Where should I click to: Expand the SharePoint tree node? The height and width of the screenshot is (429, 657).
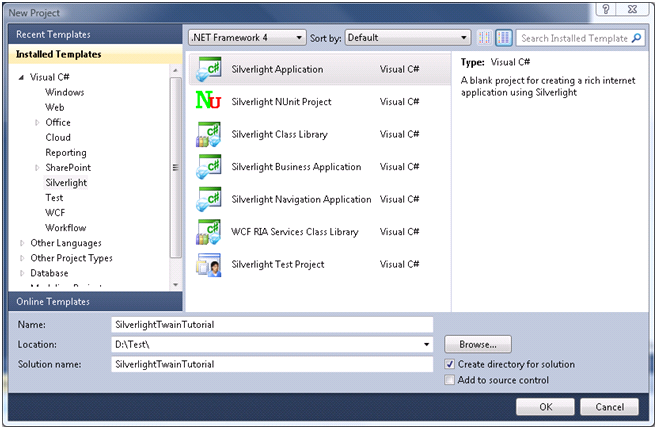(x=37, y=168)
